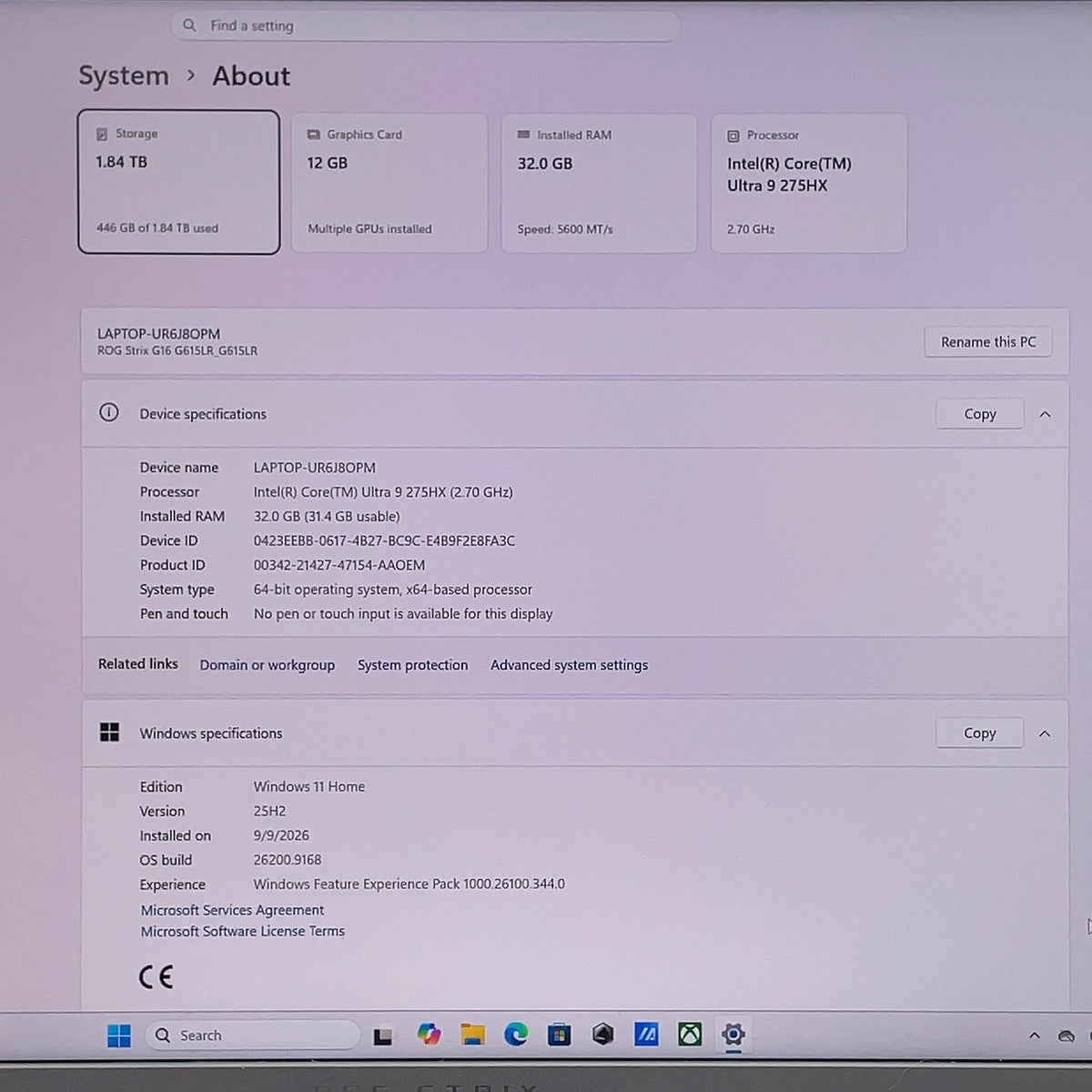Open the Storage 1.84 TB card
This screenshot has height=1092, width=1092.
click(178, 182)
